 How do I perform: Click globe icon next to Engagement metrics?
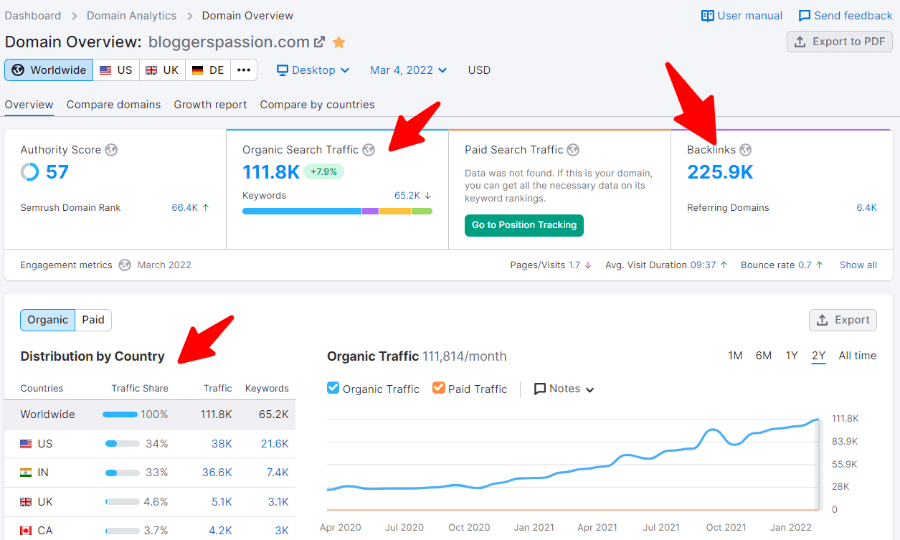125,265
